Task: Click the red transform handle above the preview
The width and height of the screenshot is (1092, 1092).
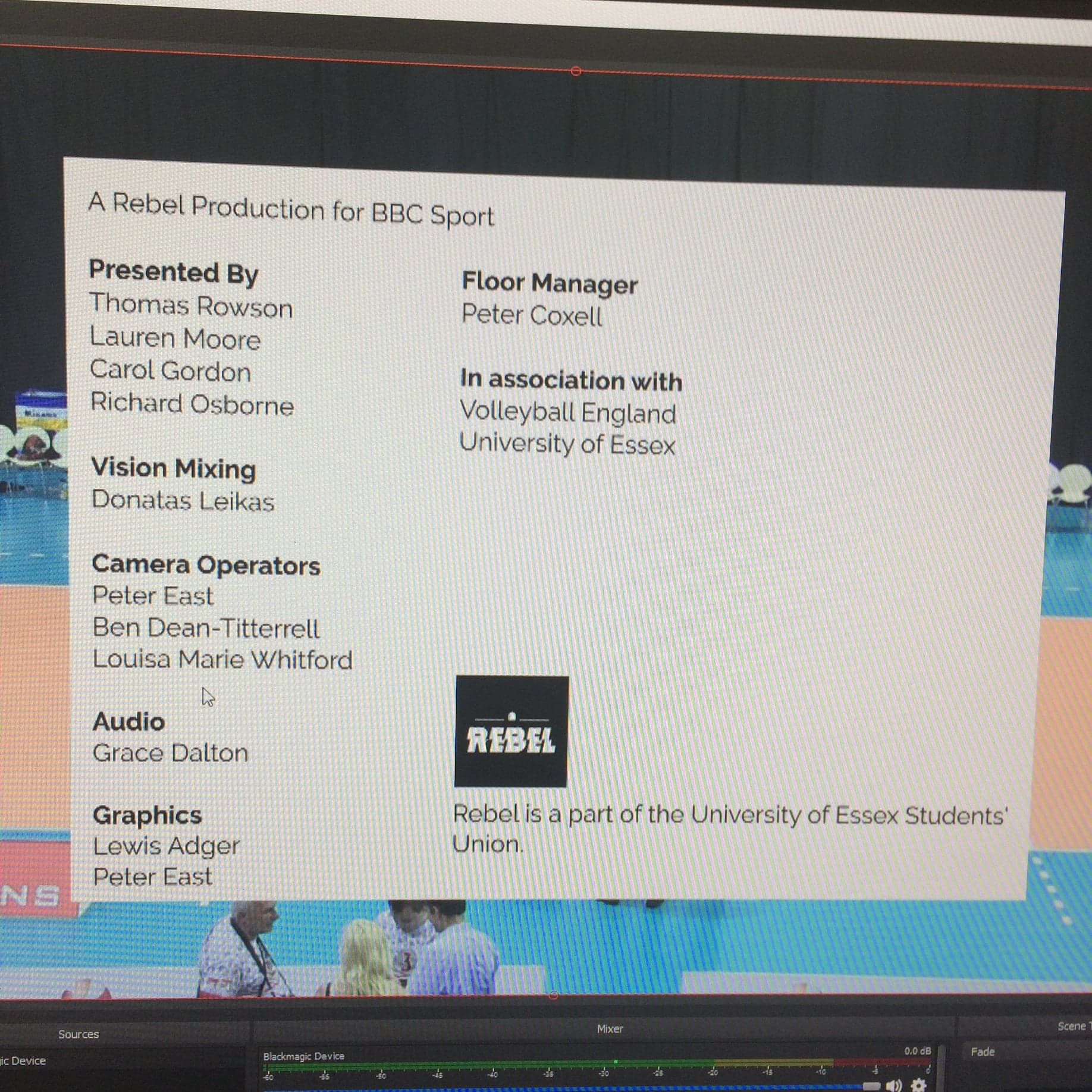Action: pyautogui.click(x=575, y=70)
